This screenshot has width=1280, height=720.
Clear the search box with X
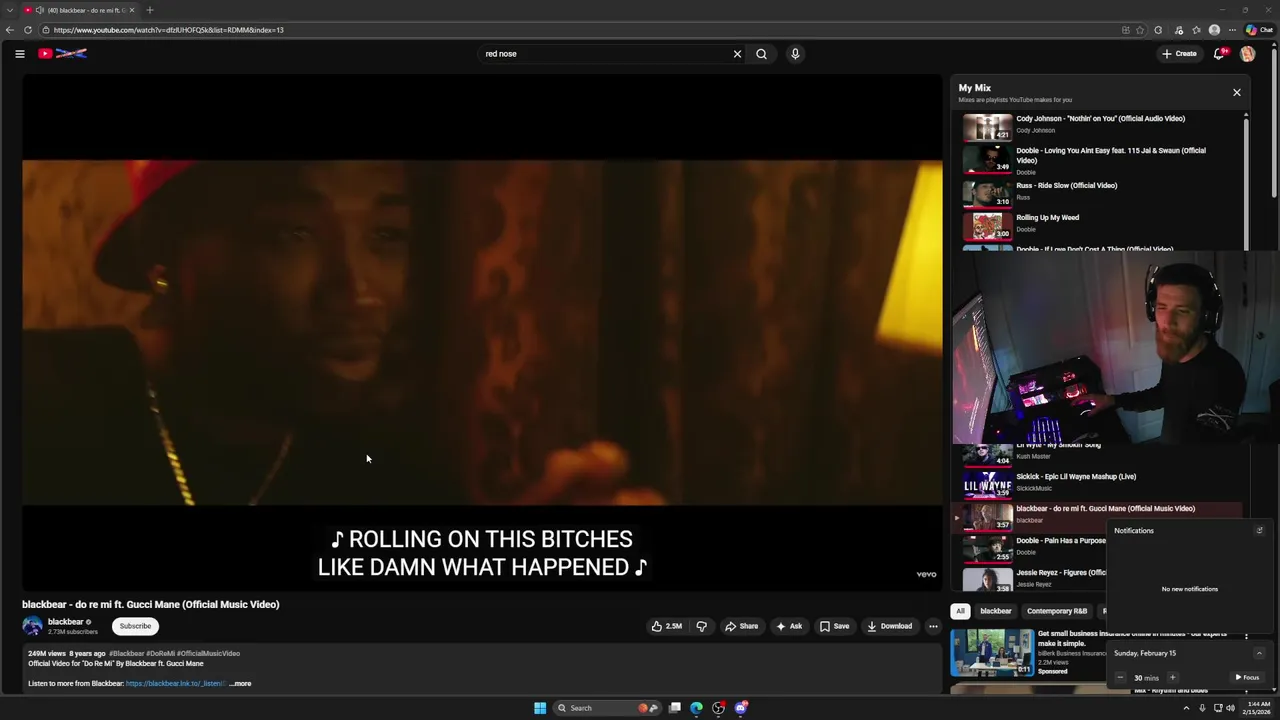tap(737, 54)
